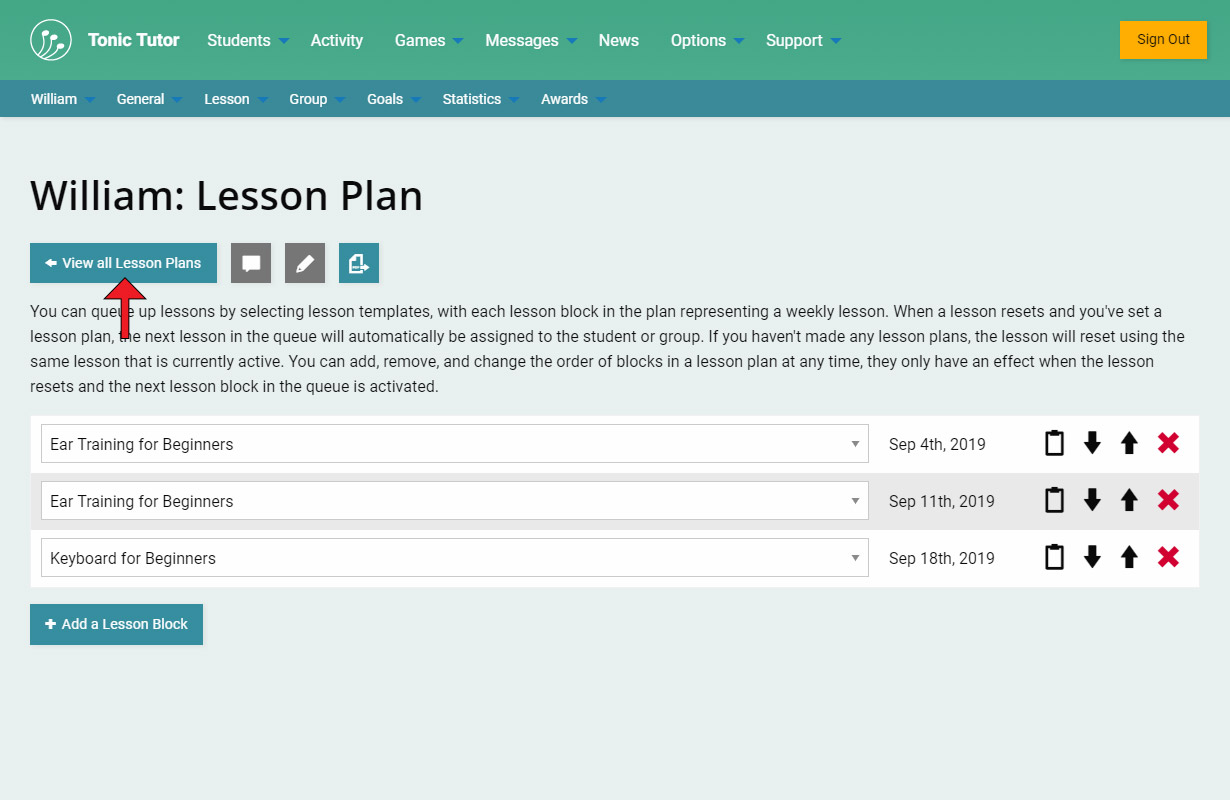Image resolution: width=1230 pixels, height=800 pixels.
Task: Move the Sep 18th lesson block up
Action: [x=1129, y=557]
